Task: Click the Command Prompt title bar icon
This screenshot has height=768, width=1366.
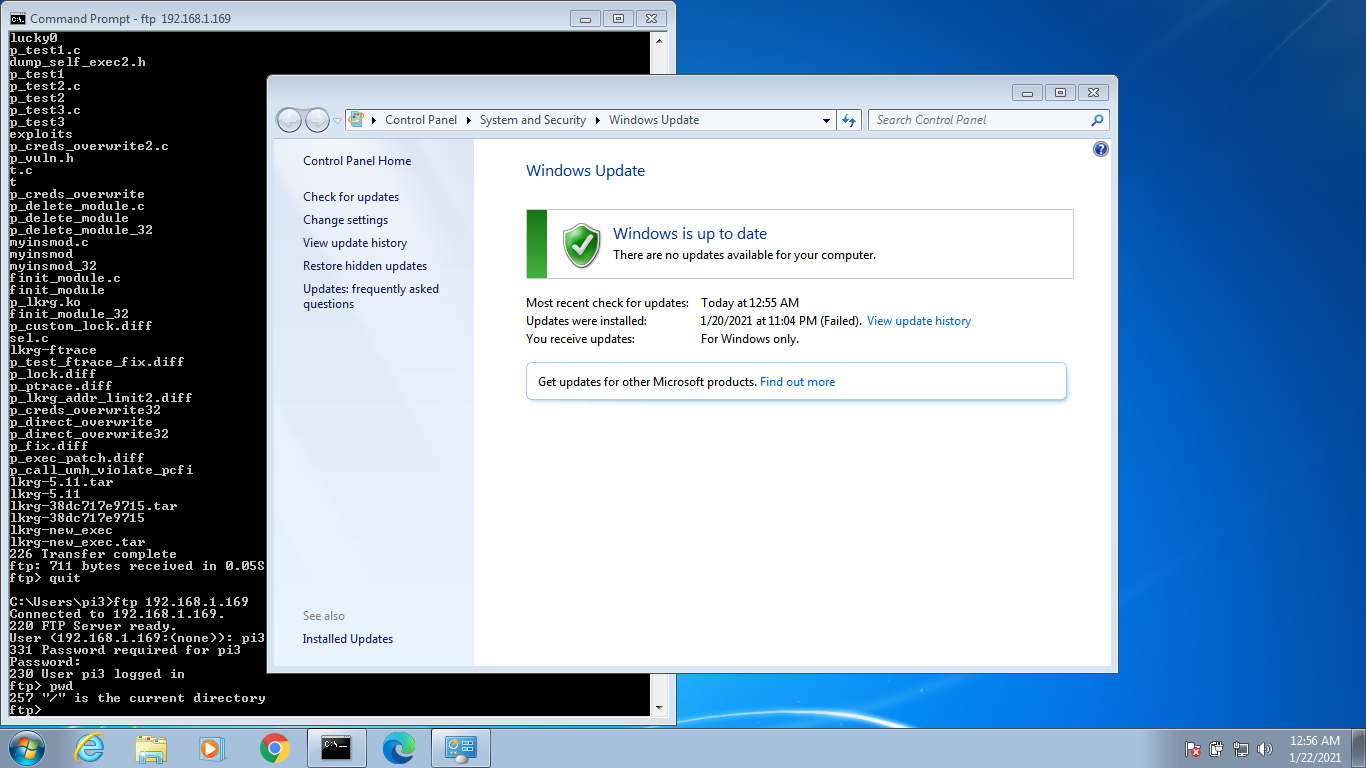Action: coord(17,18)
